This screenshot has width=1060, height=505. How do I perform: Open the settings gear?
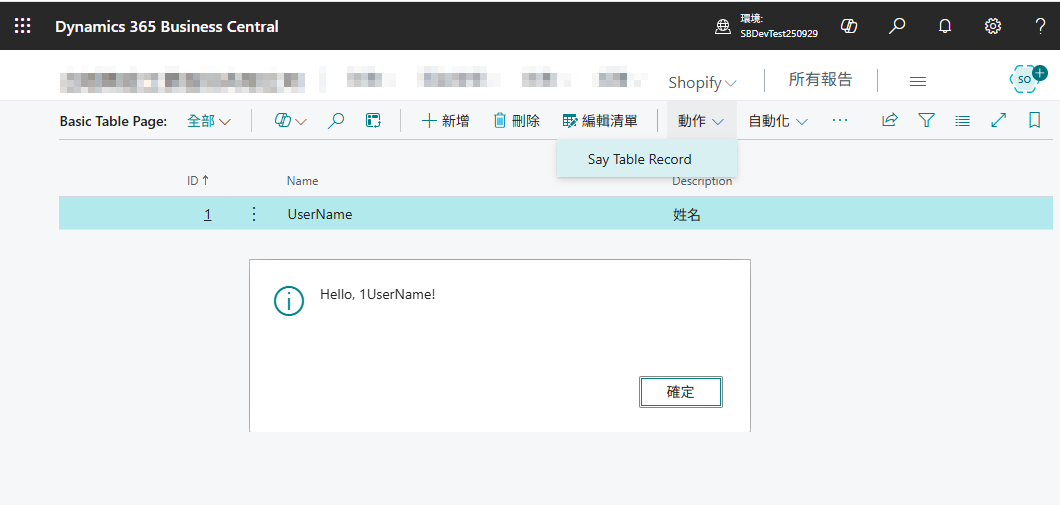click(993, 26)
